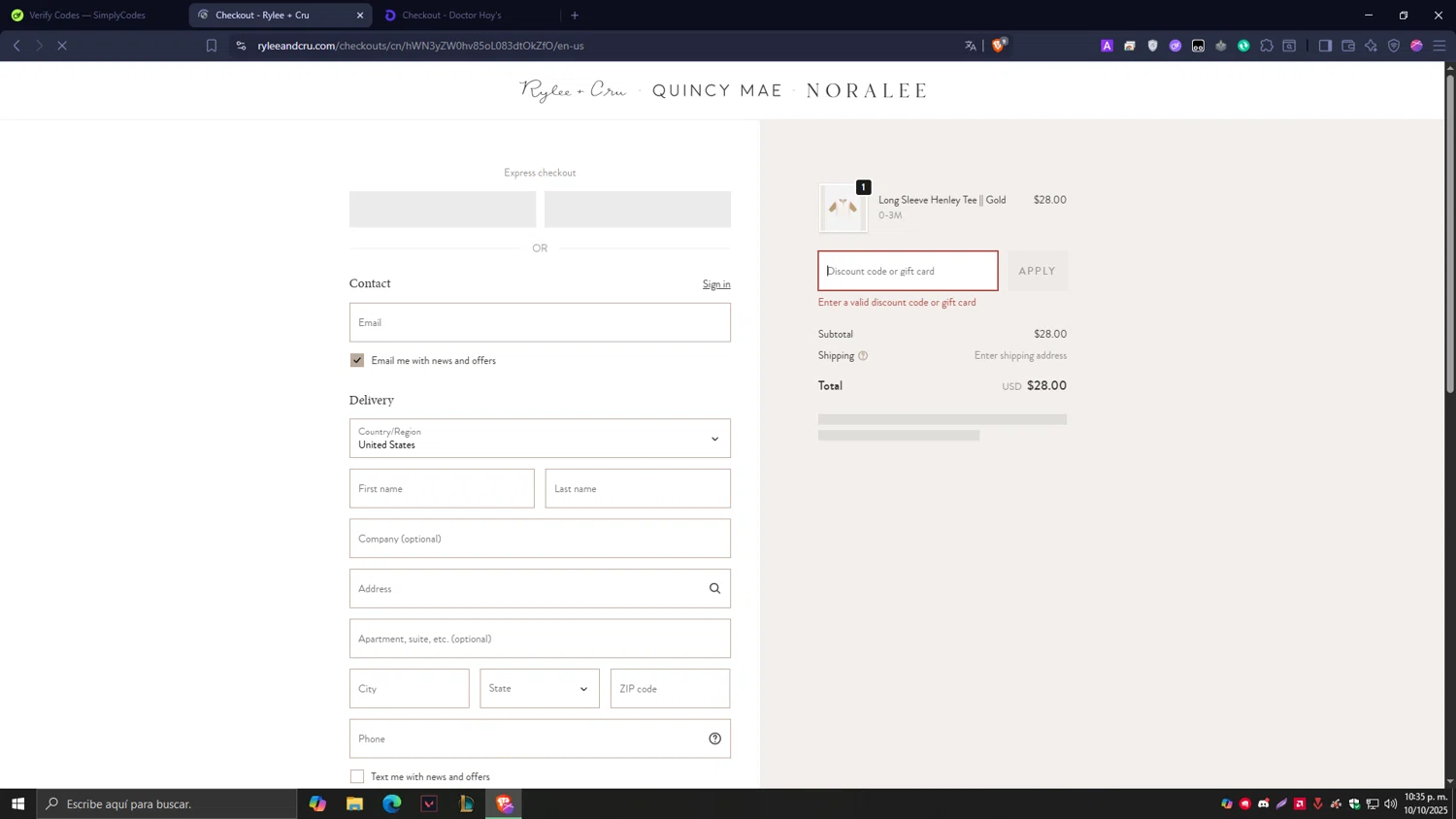Click the address search magnifier icon
Image resolution: width=1456 pixels, height=819 pixels.
pos(714,588)
